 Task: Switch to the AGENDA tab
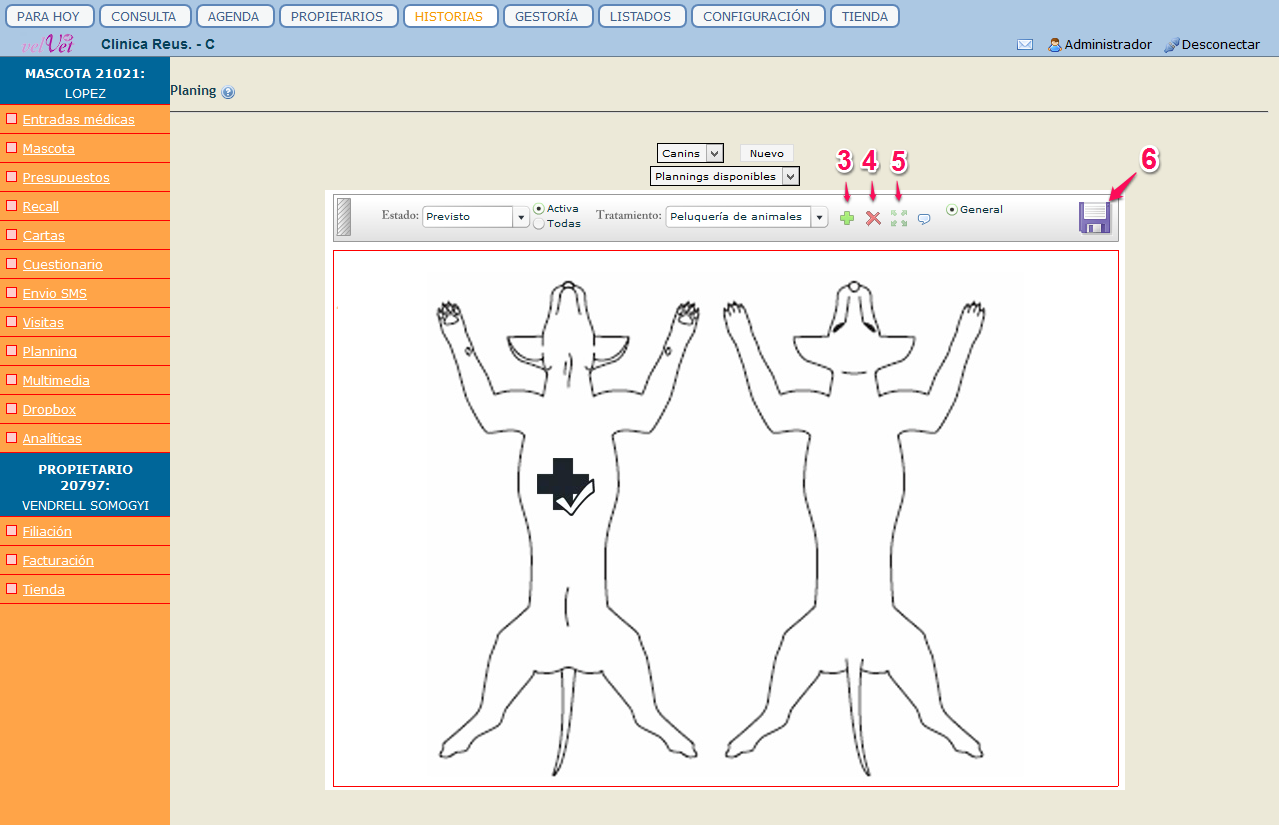pos(233,16)
